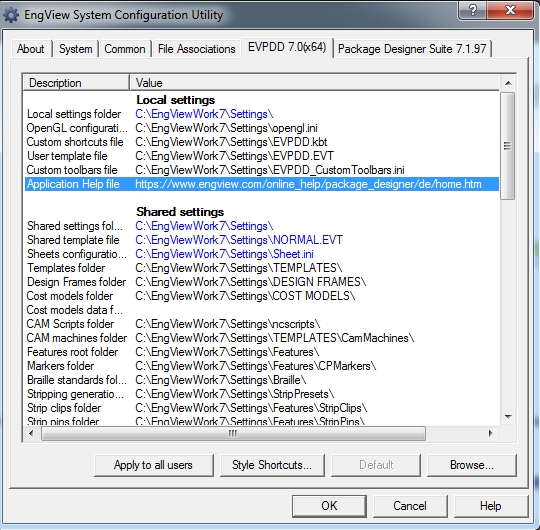This screenshot has height=530, width=540.
Task: Select the Features root folder row
Action: pyautogui.click(x=261, y=352)
